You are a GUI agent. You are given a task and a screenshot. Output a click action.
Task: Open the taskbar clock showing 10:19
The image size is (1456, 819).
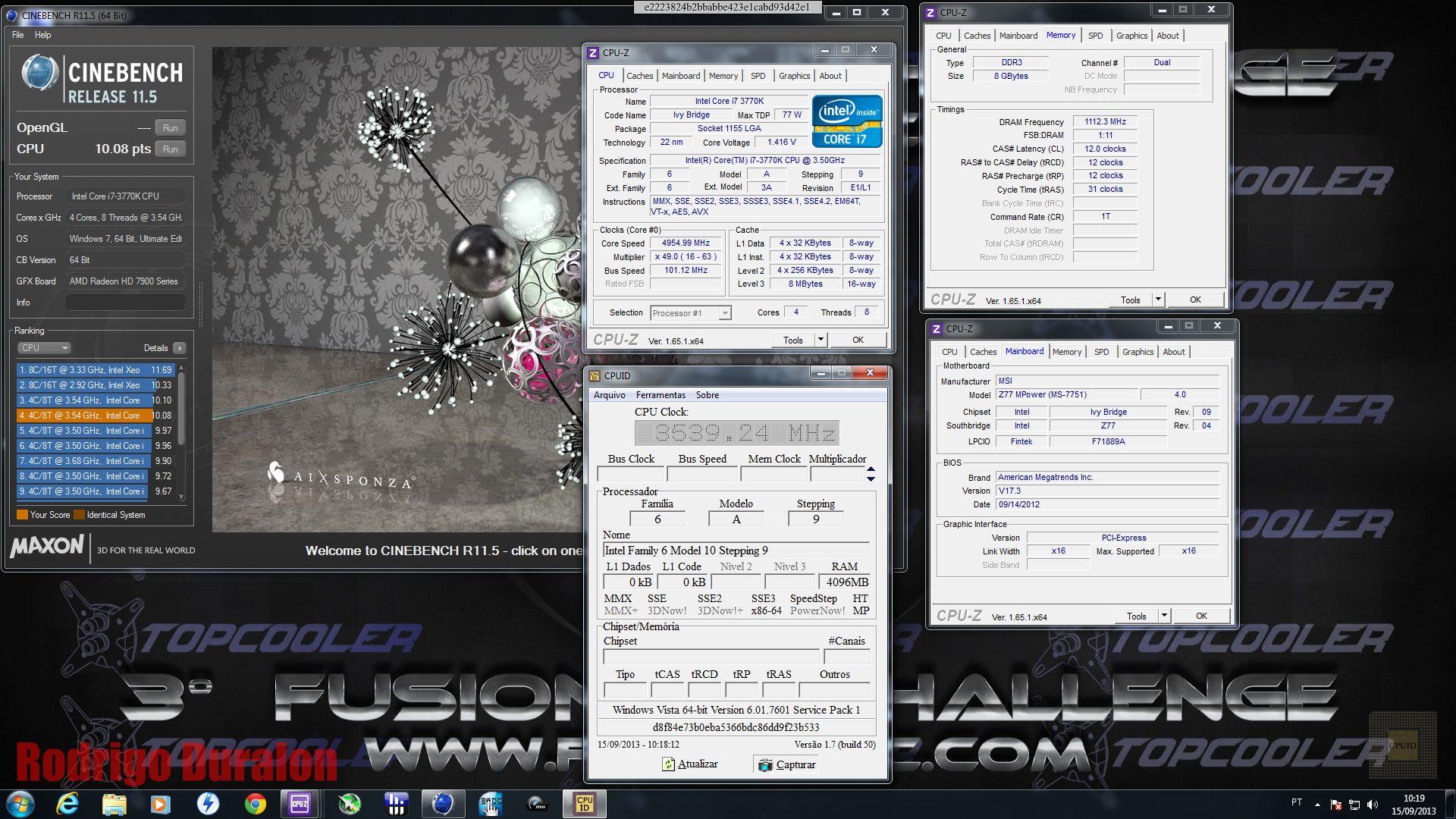coord(1414,805)
